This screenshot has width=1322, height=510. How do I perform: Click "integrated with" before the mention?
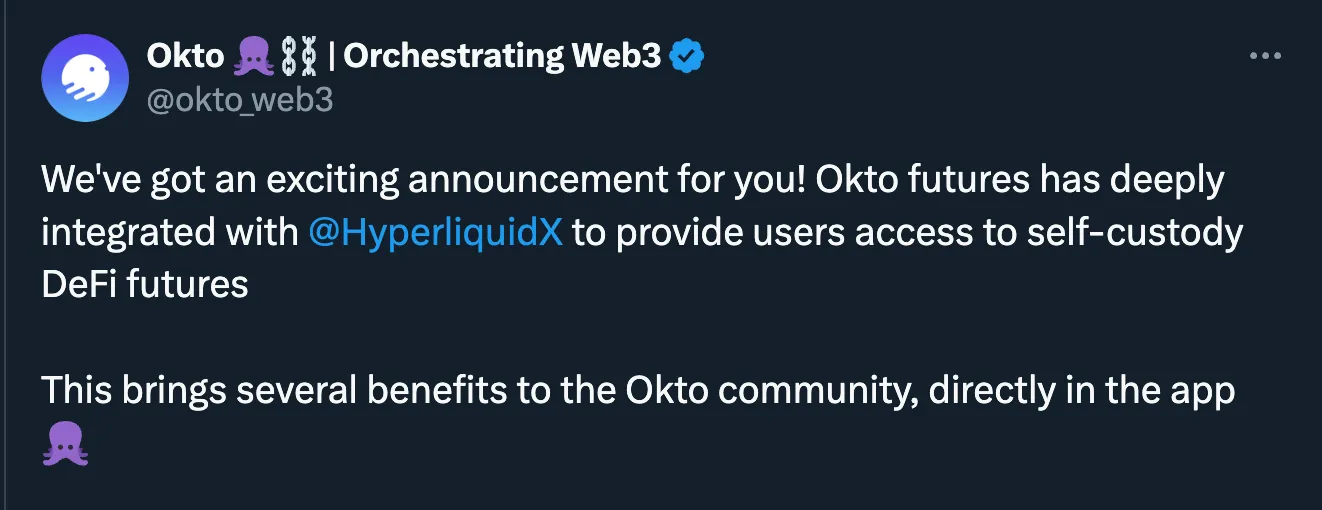tap(170, 232)
